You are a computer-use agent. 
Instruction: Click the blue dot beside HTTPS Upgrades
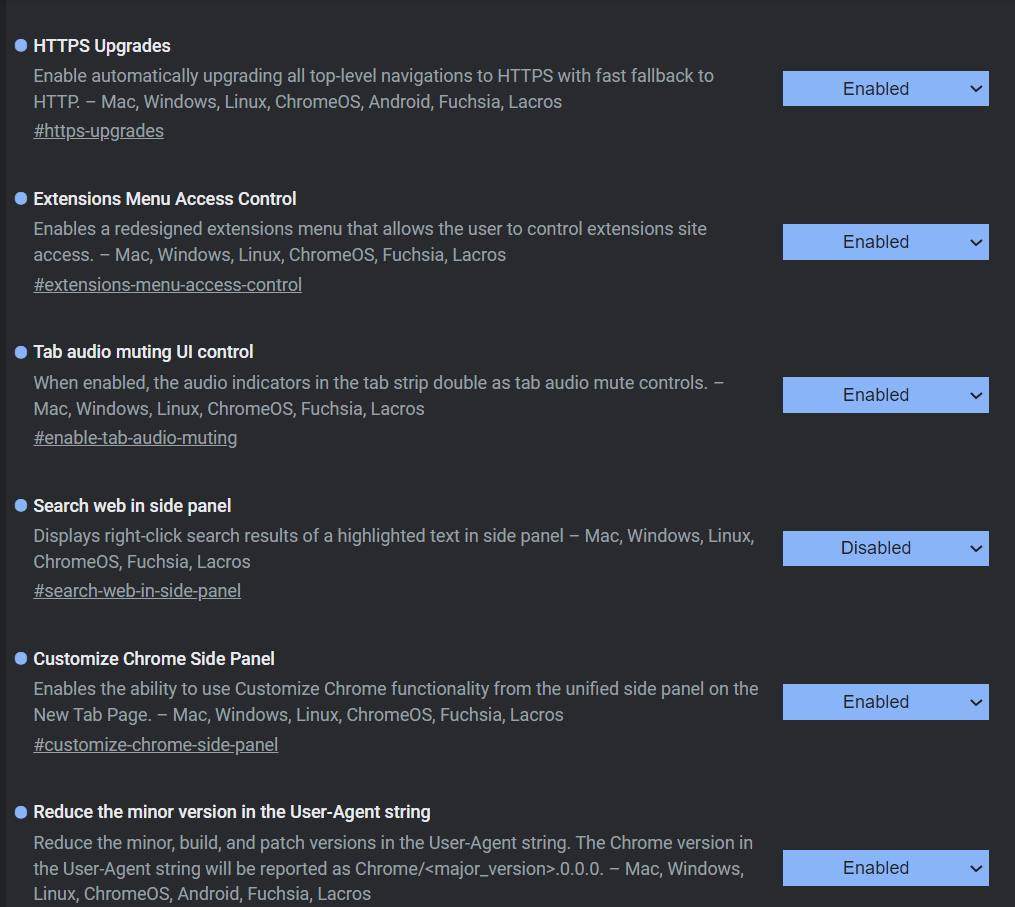click(x=21, y=46)
